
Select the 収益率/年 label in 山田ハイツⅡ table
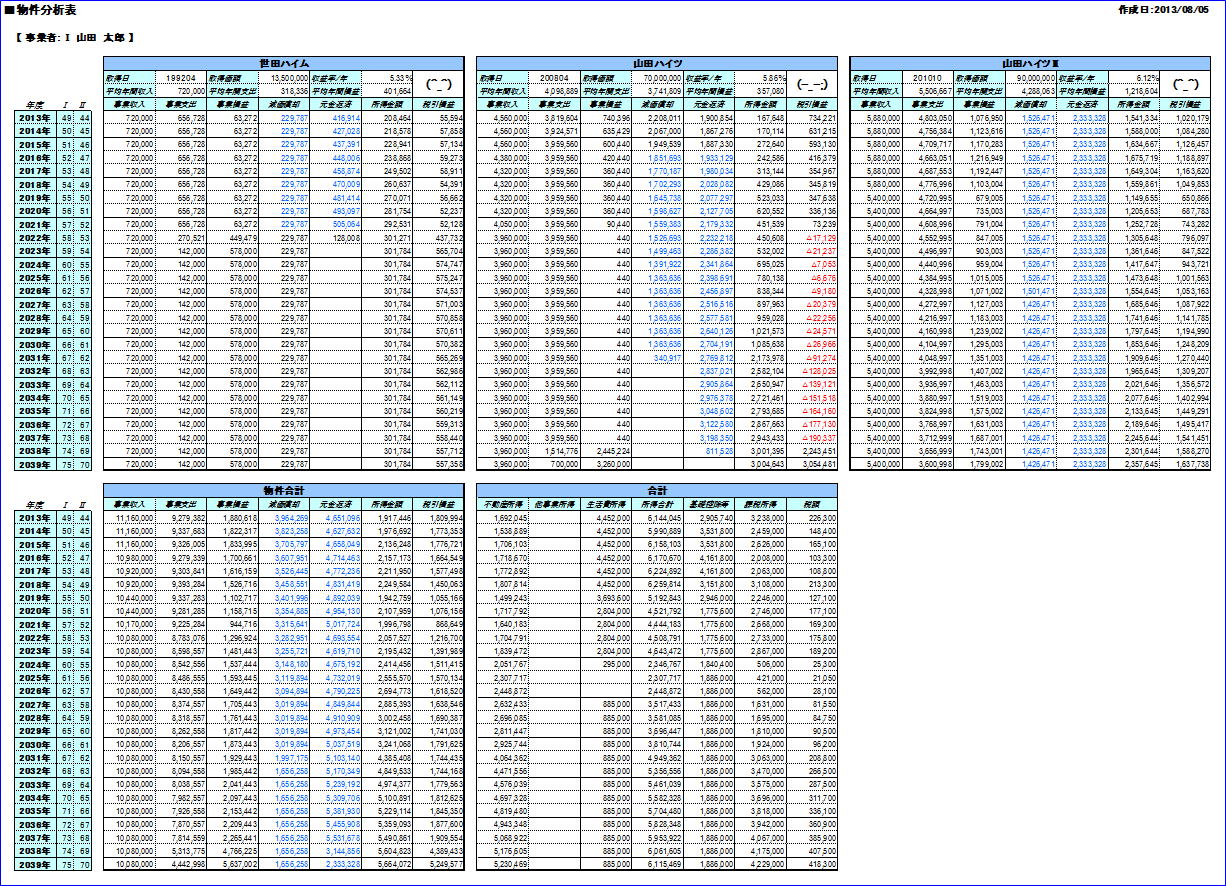point(1082,77)
